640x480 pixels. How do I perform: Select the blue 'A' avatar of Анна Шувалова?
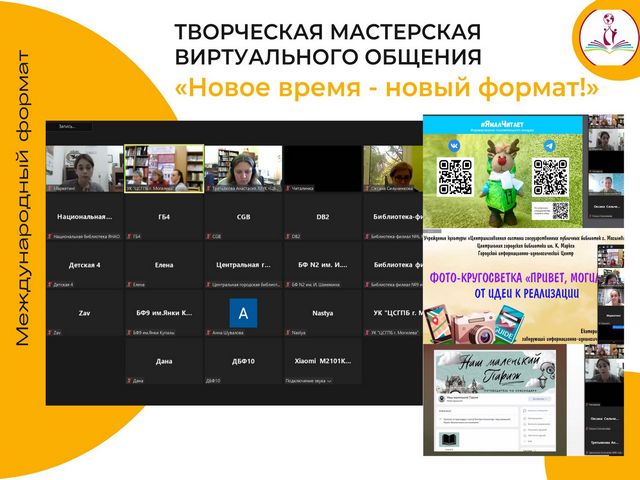click(x=243, y=313)
